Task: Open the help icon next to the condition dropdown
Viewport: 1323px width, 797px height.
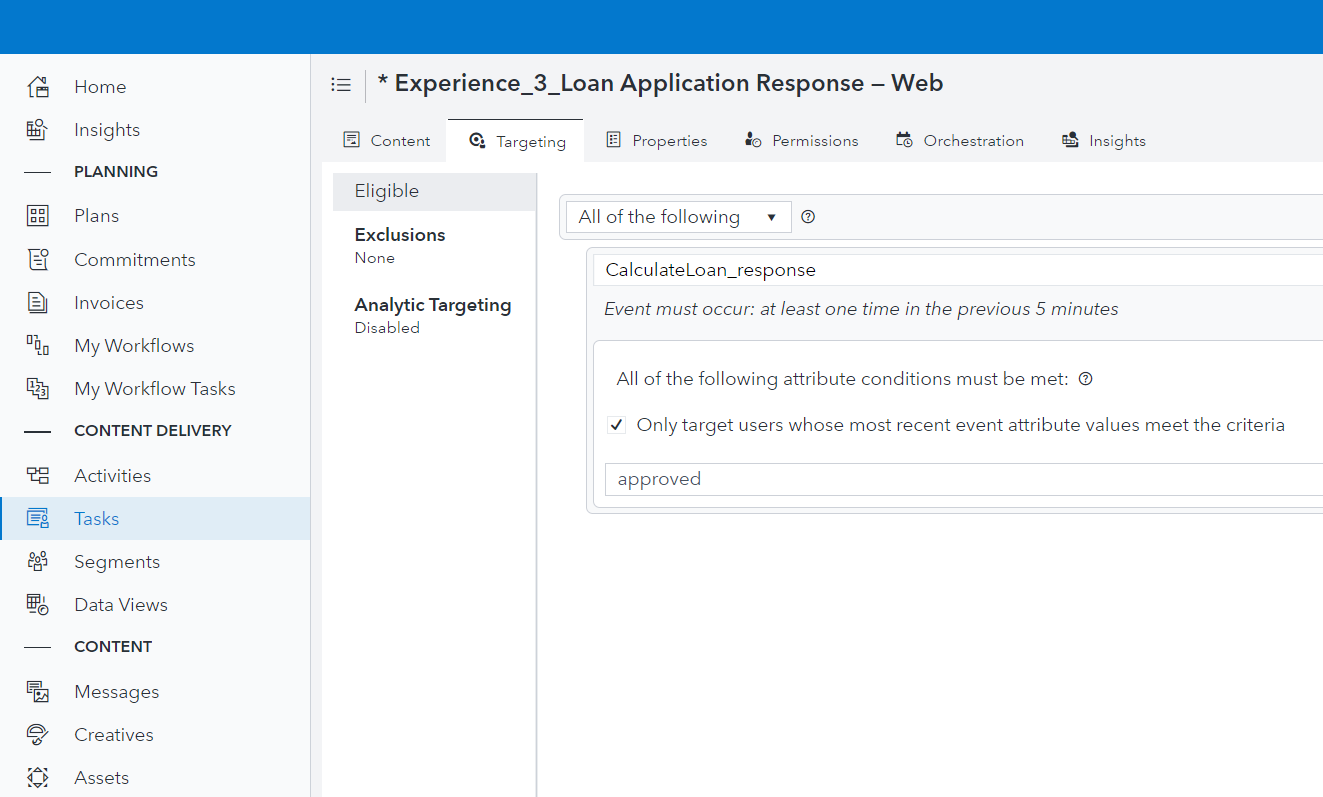Action: click(x=807, y=216)
